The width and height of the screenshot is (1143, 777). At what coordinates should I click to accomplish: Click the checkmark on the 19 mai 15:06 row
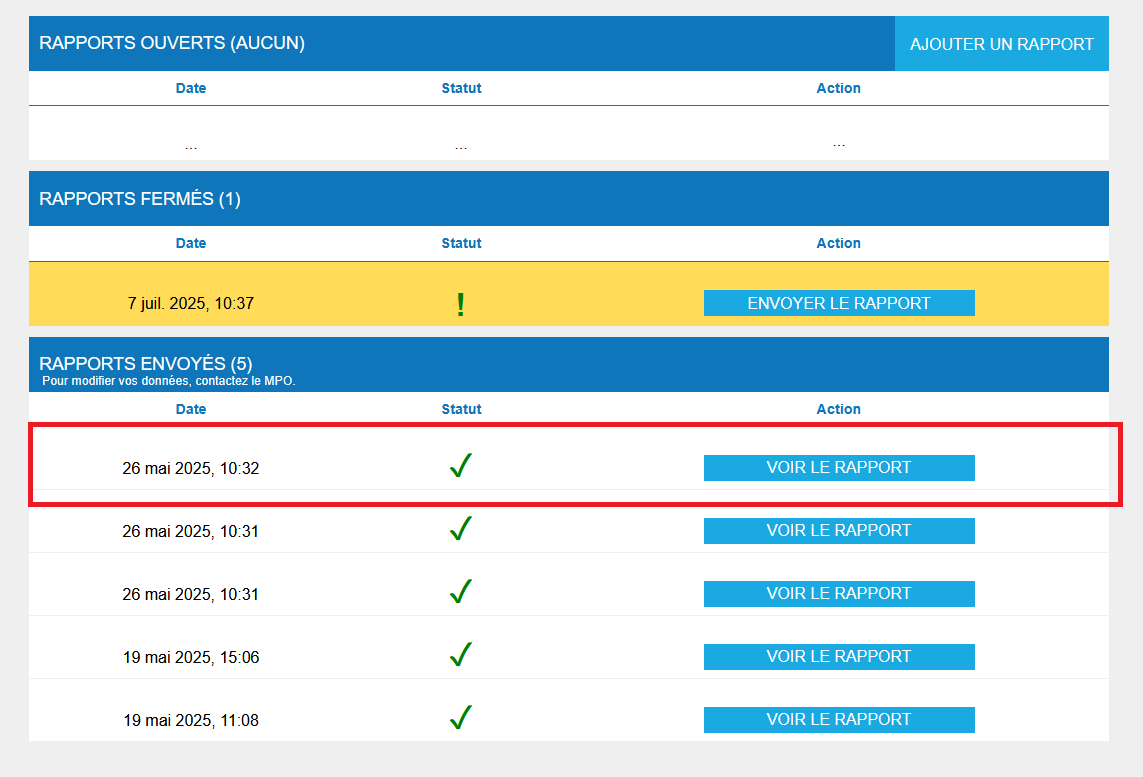(x=460, y=654)
